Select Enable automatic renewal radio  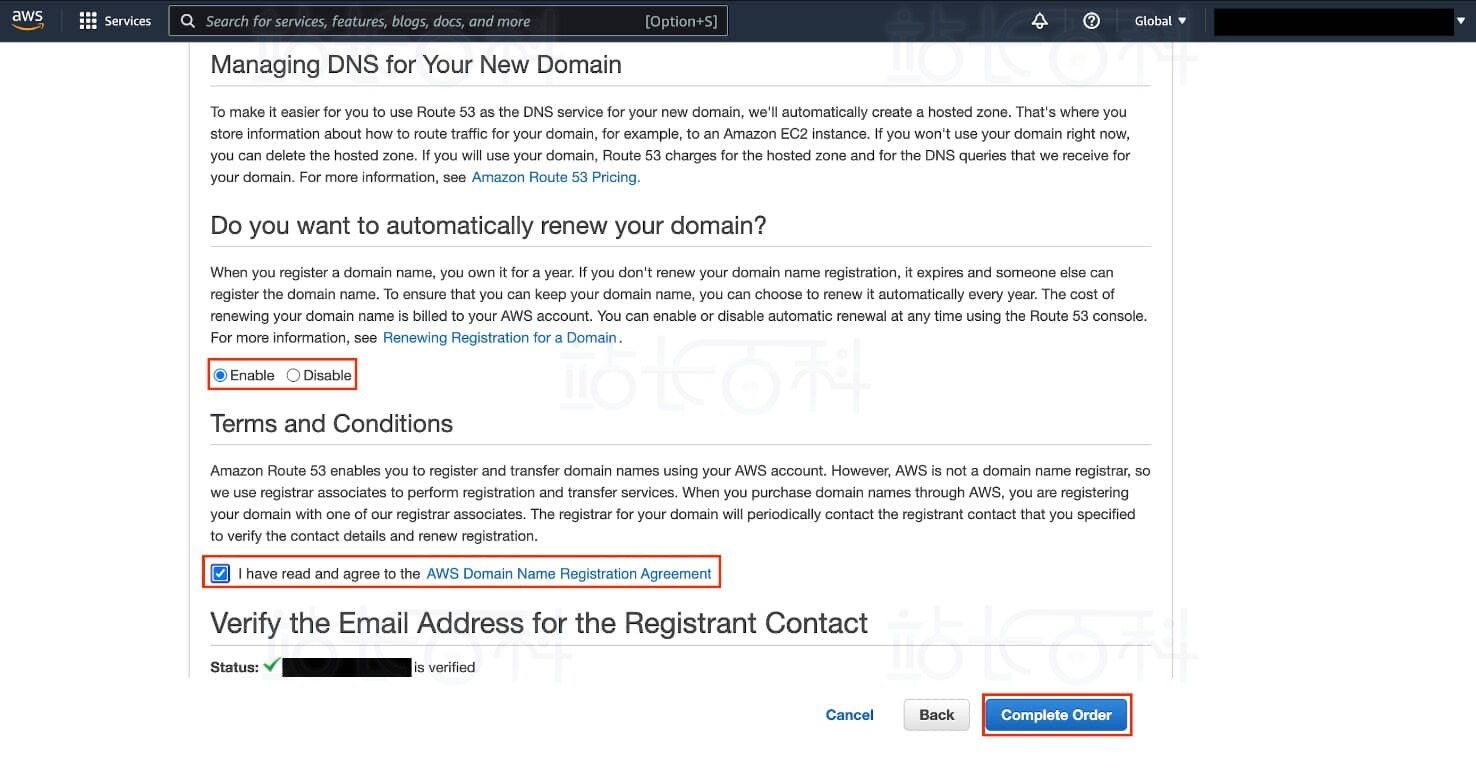pos(221,376)
